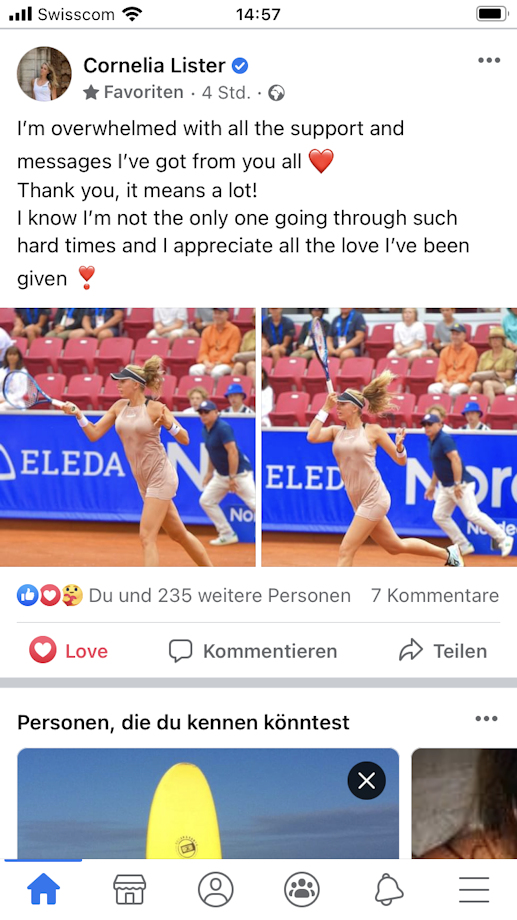The image size is (517, 920).
Task: Open options for Personen, die du kennen könntest
Action: (x=486, y=719)
